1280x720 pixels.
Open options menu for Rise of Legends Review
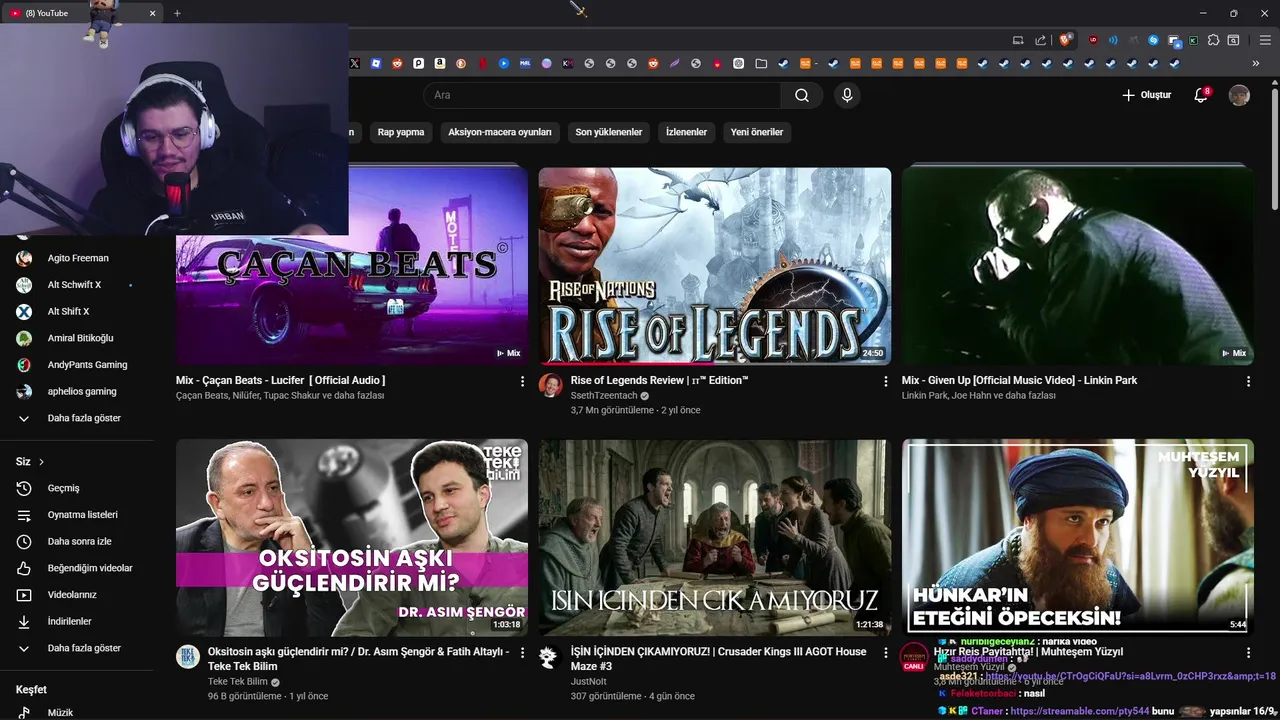click(x=885, y=381)
